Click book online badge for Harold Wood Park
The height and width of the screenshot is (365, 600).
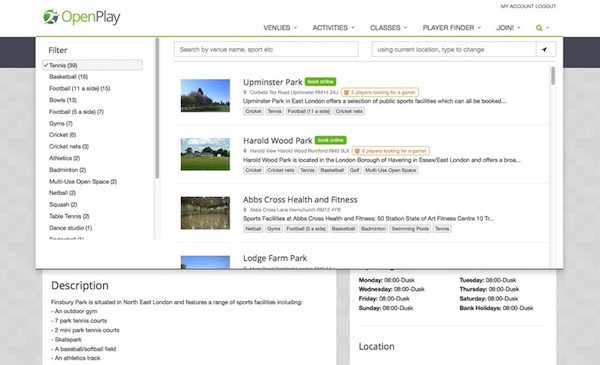click(331, 140)
